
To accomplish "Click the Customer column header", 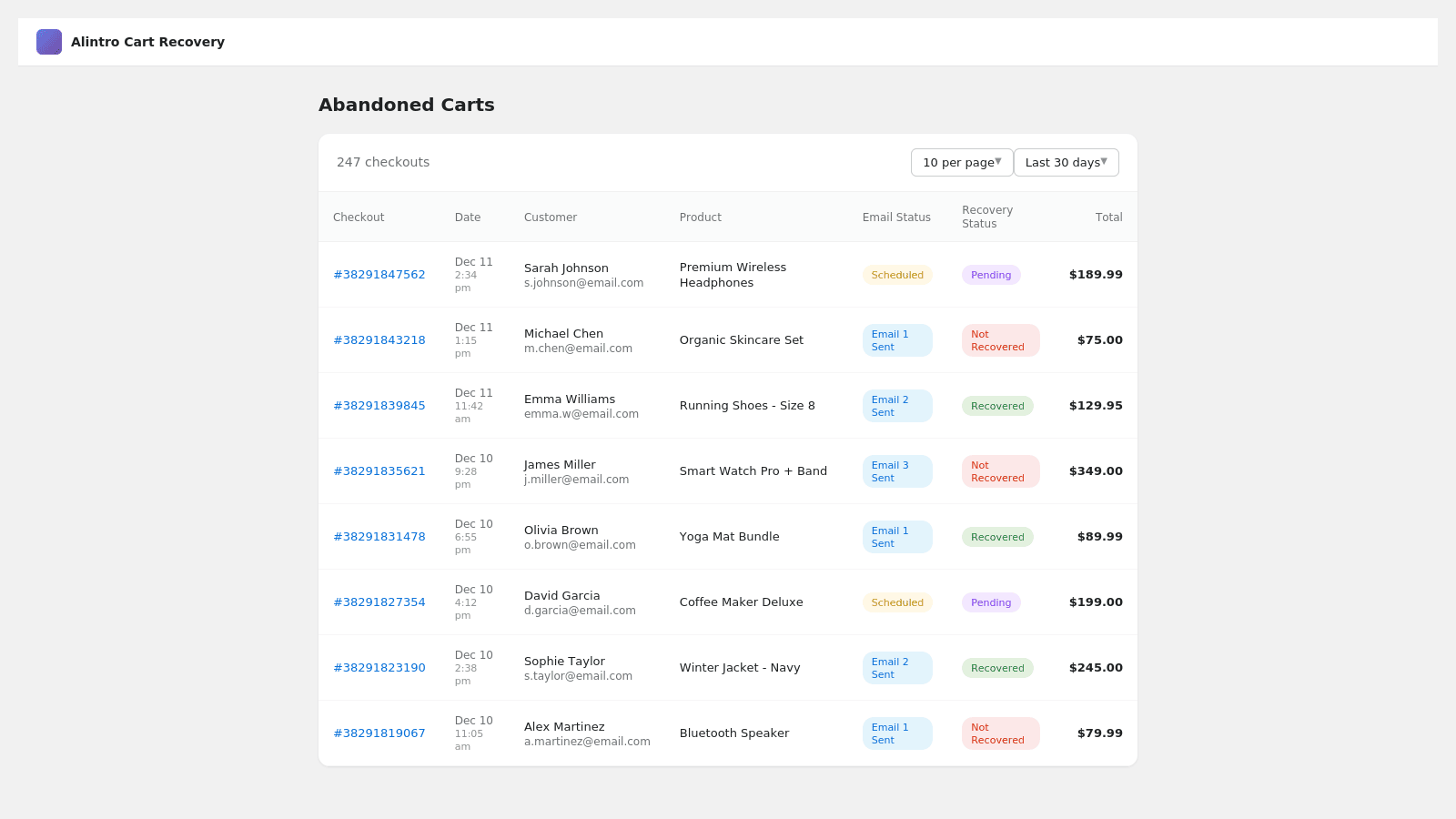I will (x=551, y=217).
